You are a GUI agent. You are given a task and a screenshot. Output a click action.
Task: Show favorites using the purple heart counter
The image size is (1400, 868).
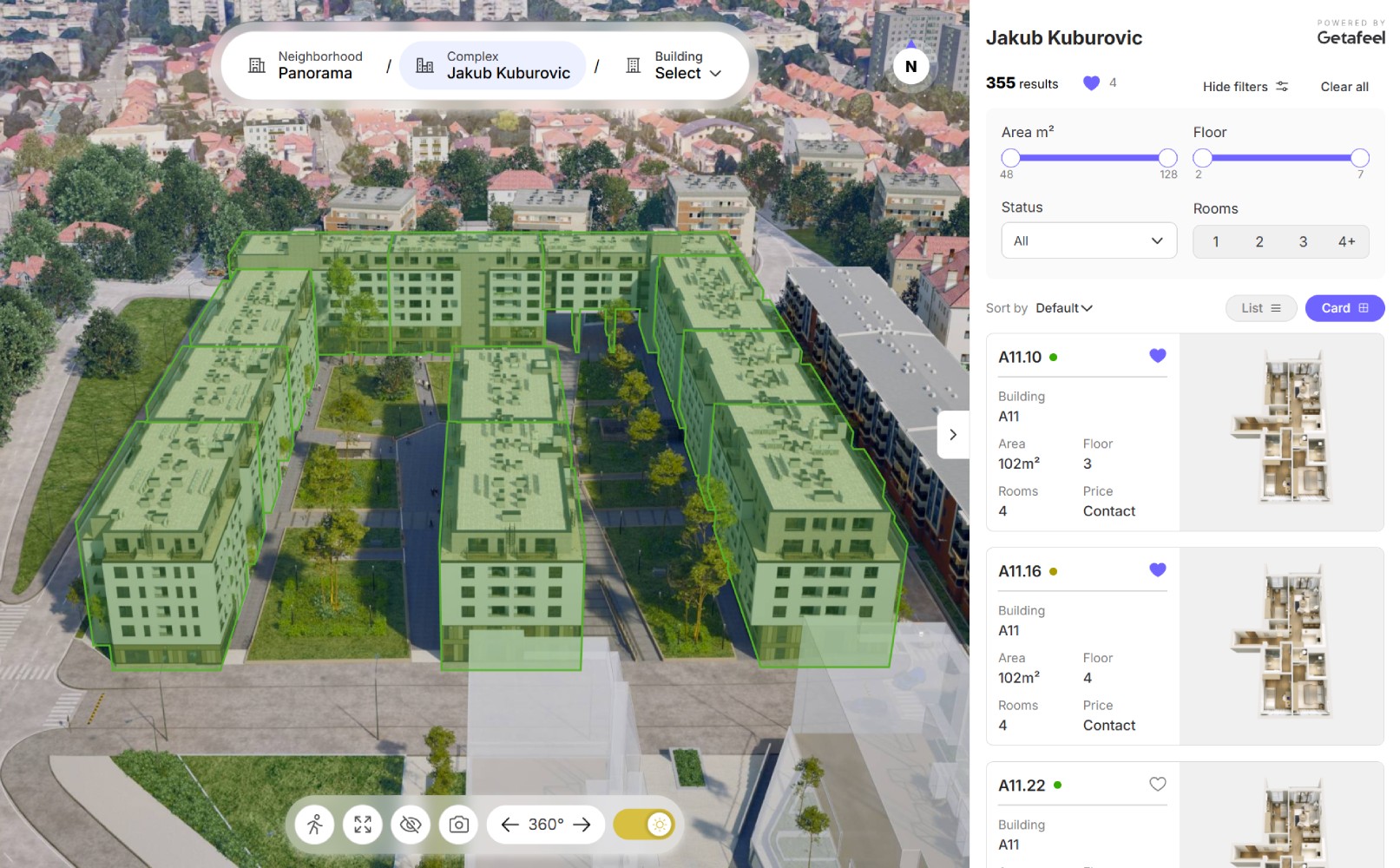tap(1100, 83)
